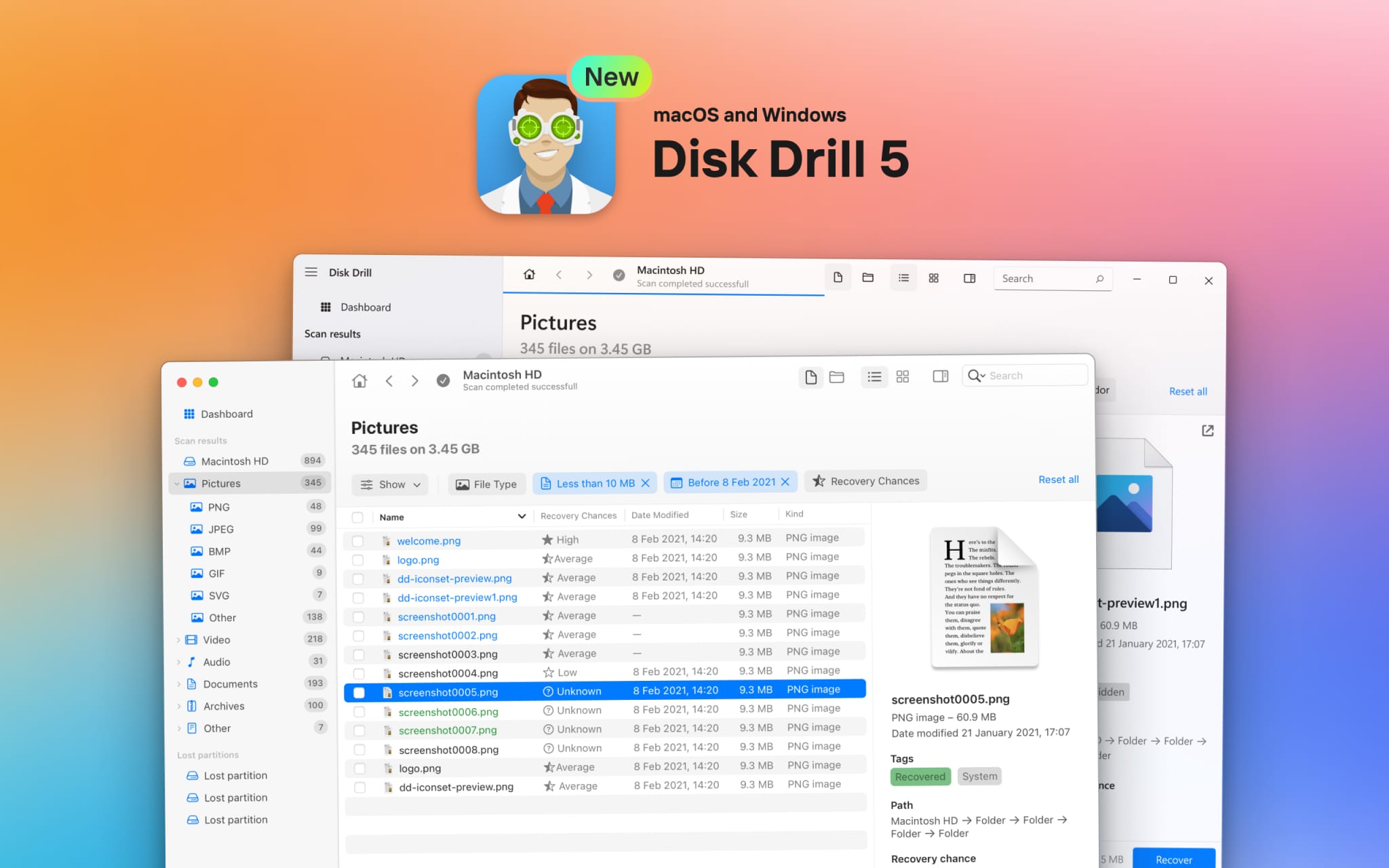This screenshot has height=868, width=1389.
Task: Click back arrow in Windows window toolbar
Action: tap(559, 275)
